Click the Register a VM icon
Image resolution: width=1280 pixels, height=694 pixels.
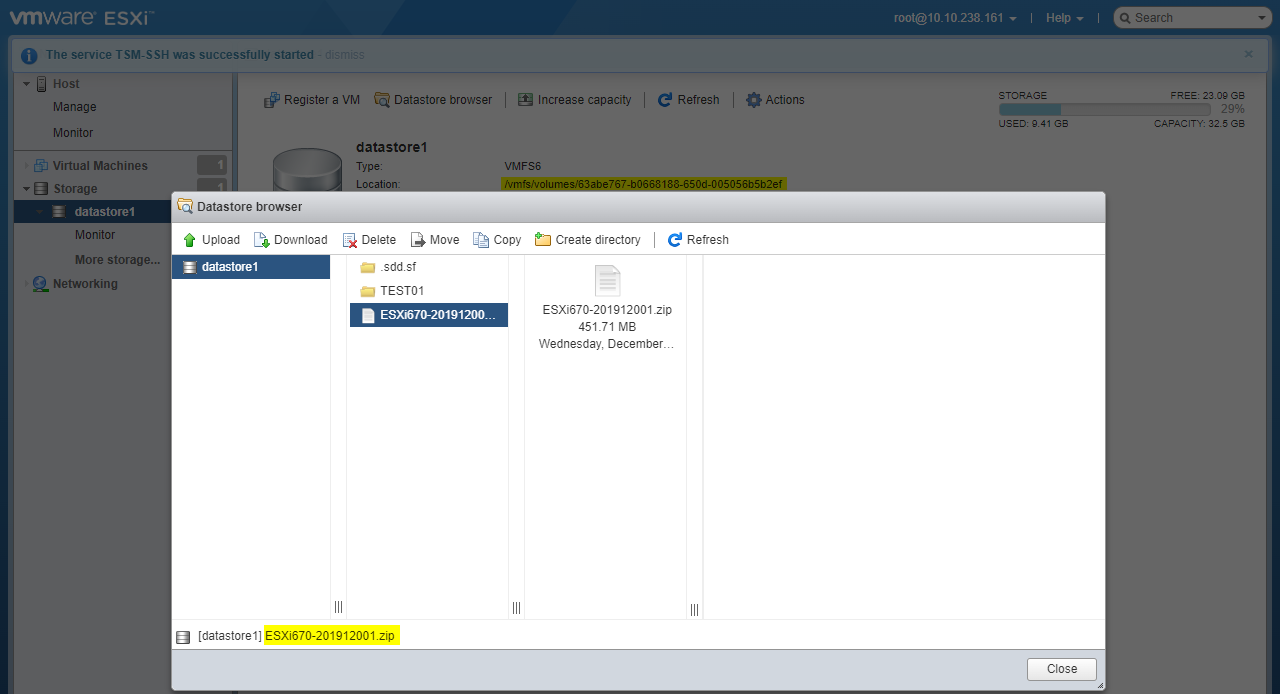271,100
